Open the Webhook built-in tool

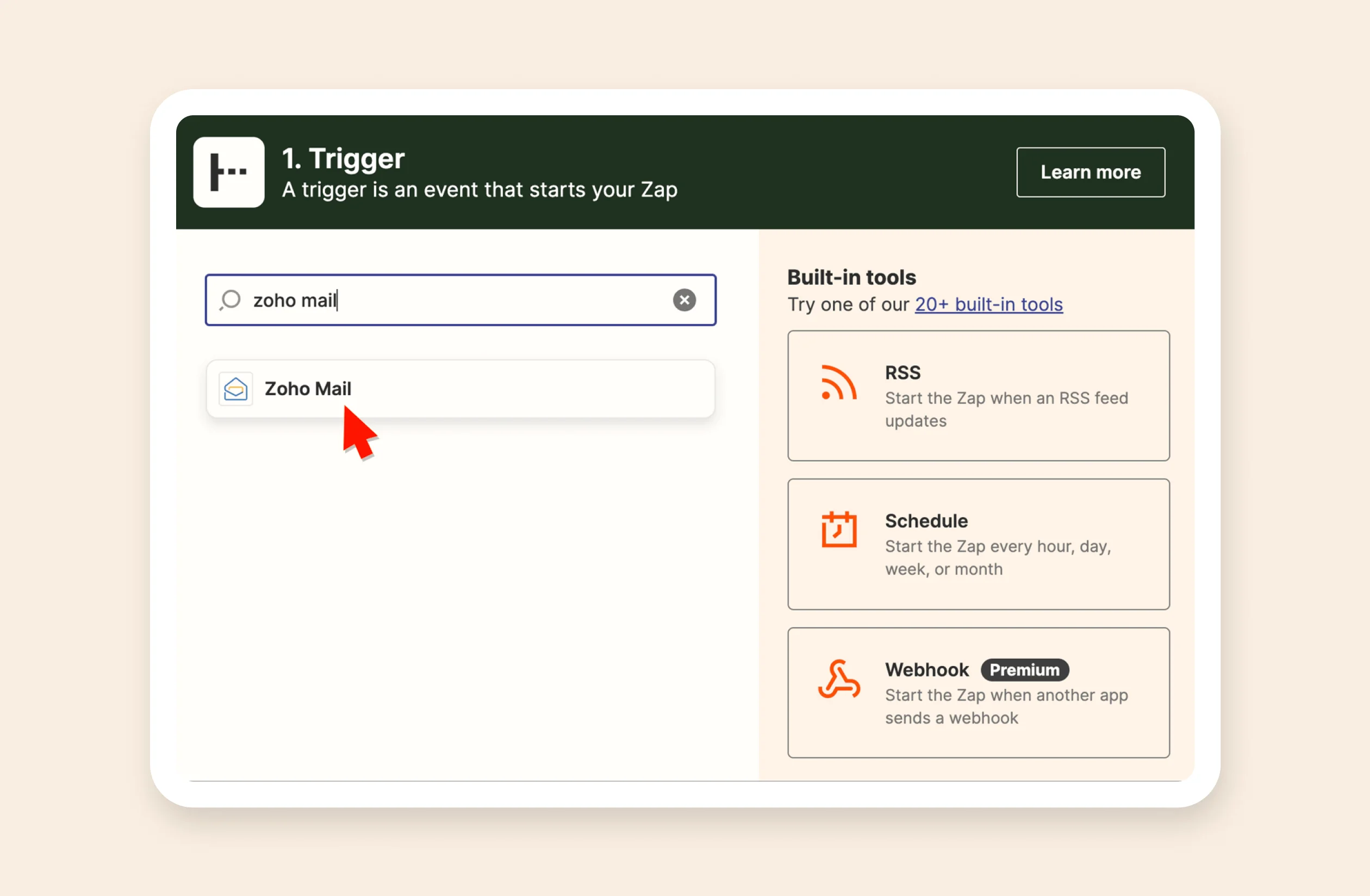click(977, 693)
